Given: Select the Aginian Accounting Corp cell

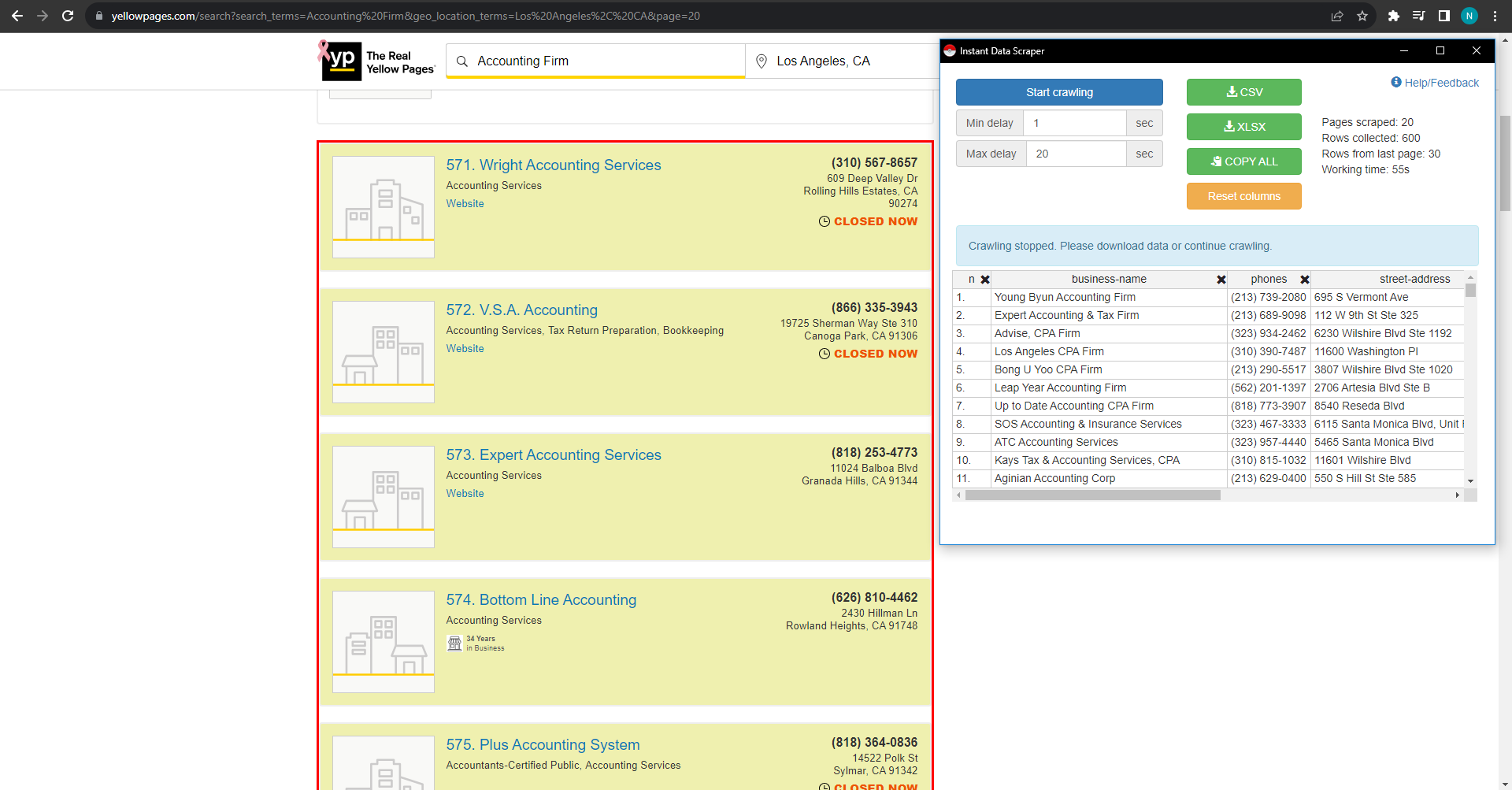Looking at the screenshot, I should click(1110, 479).
